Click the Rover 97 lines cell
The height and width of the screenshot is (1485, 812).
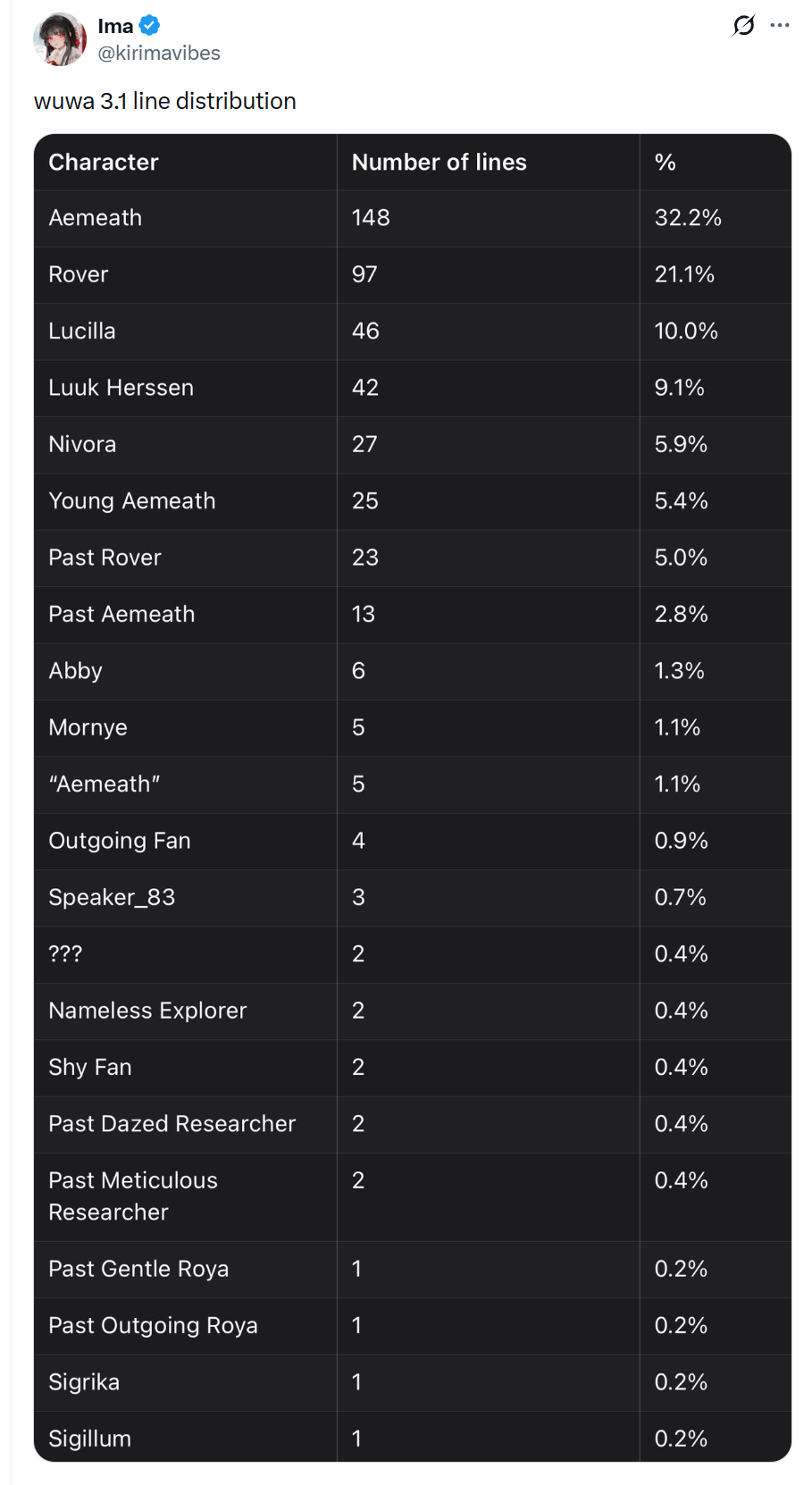[x=364, y=274]
